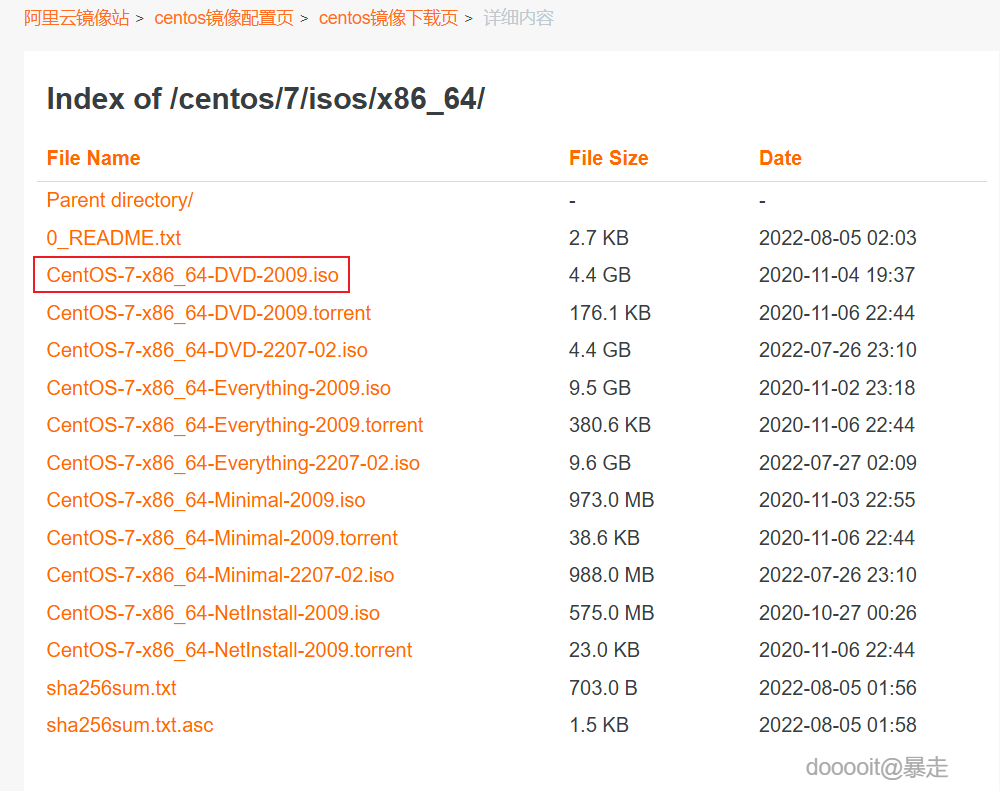Viewport: 1000px width, 791px height.
Task: Click CentOS-7-x86_64-Everything-2009.torrent
Action: (x=235, y=425)
